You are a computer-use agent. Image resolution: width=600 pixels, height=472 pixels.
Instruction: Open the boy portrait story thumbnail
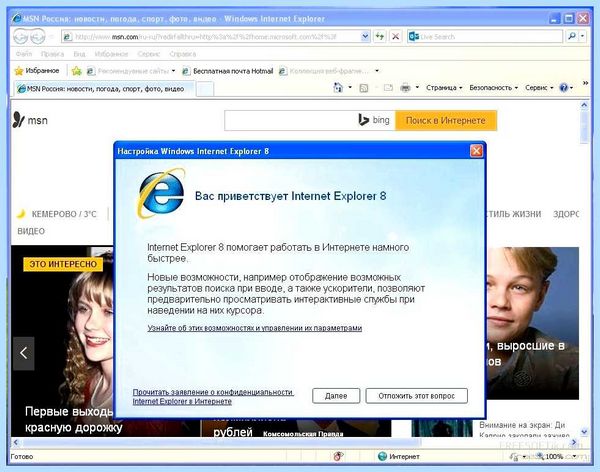[x=533, y=323]
